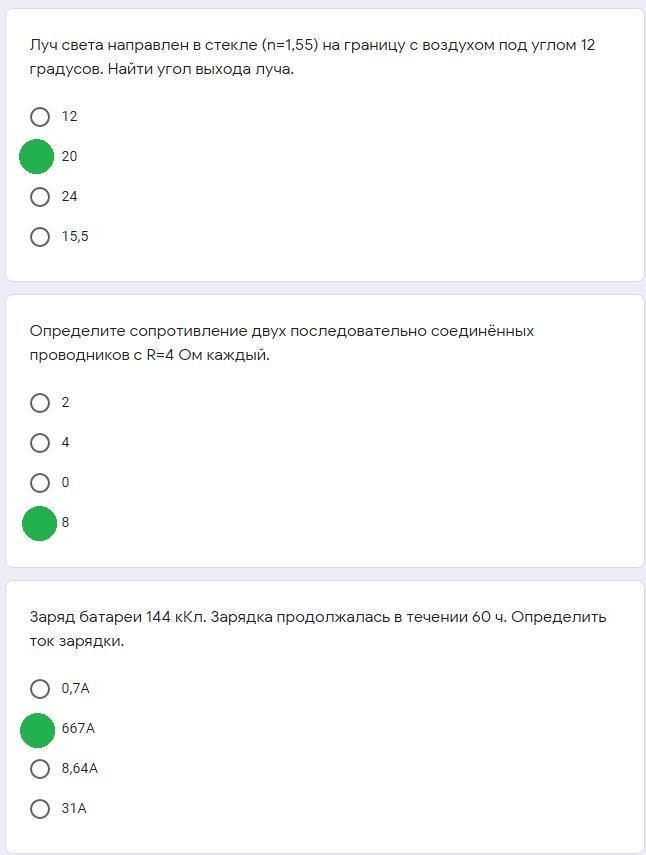The width and height of the screenshot is (646, 855).
Task: Choose 24 as the ray exit angle
Action: point(40,197)
